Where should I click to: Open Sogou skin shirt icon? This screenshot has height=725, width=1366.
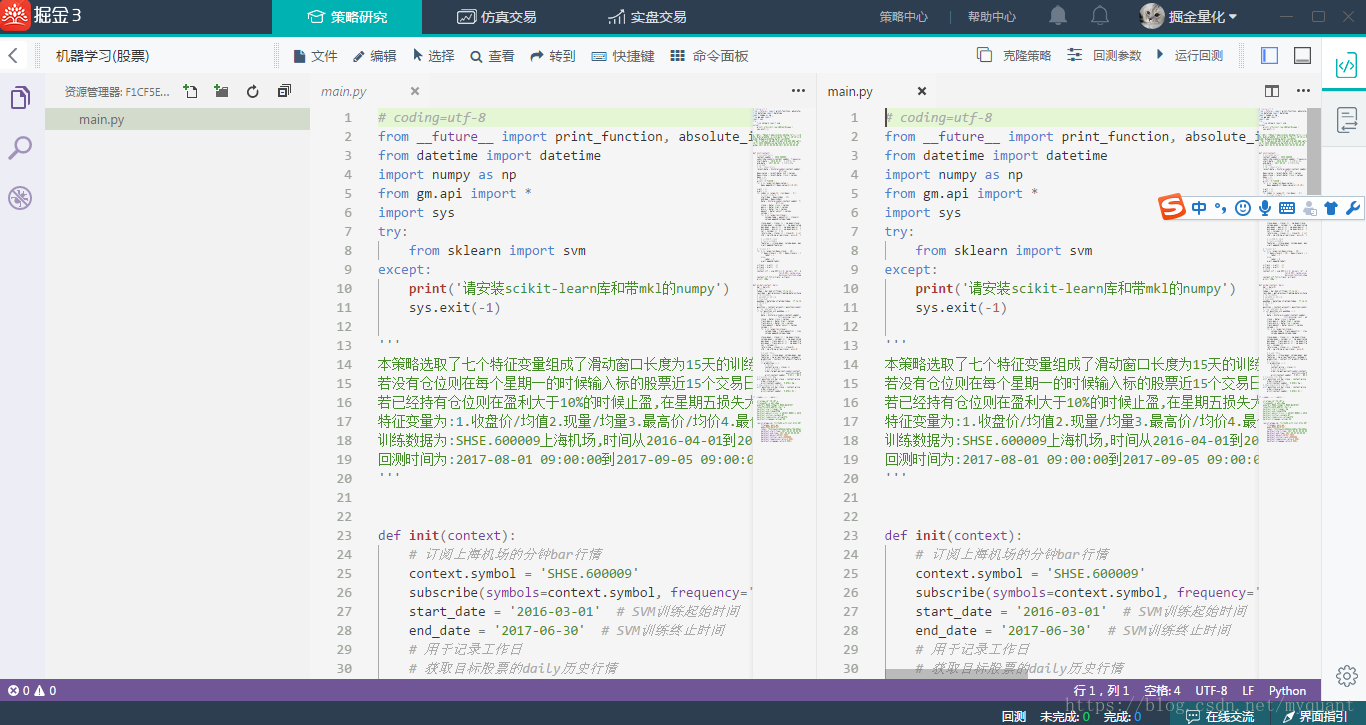click(x=1331, y=208)
